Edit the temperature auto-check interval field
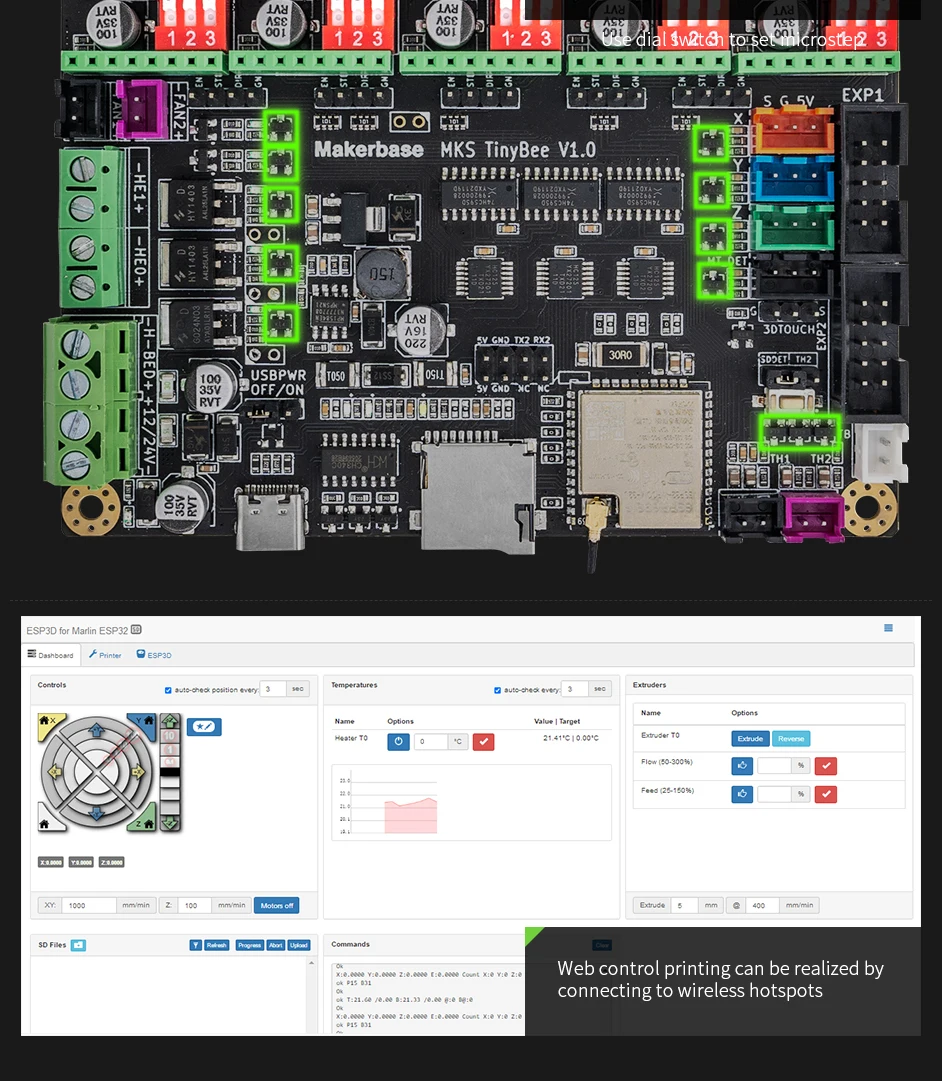This screenshot has width=942, height=1081. pos(575,689)
